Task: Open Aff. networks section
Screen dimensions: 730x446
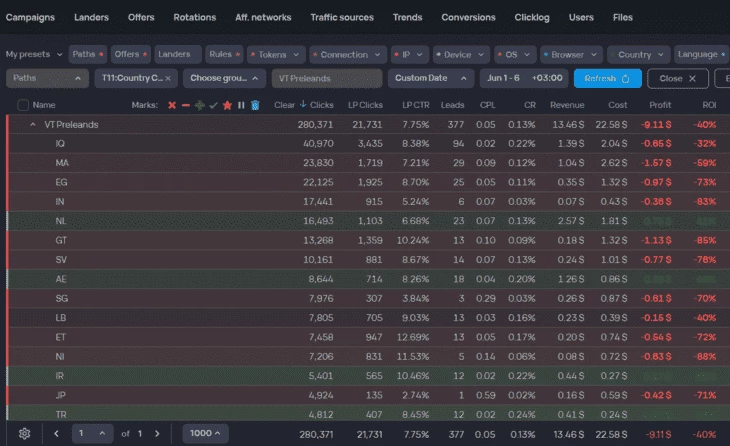Action: pyautogui.click(x=263, y=17)
